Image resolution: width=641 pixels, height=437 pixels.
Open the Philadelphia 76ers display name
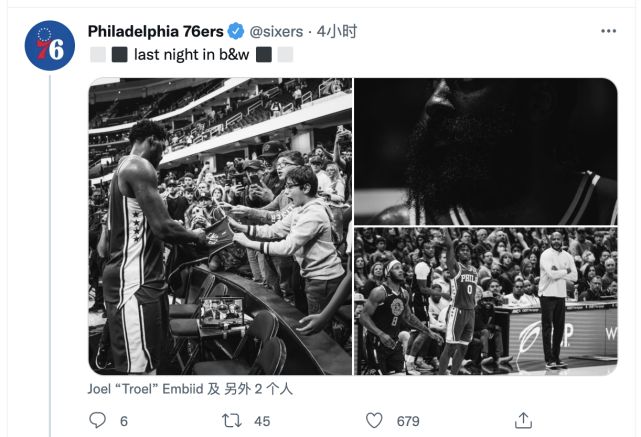[155, 31]
